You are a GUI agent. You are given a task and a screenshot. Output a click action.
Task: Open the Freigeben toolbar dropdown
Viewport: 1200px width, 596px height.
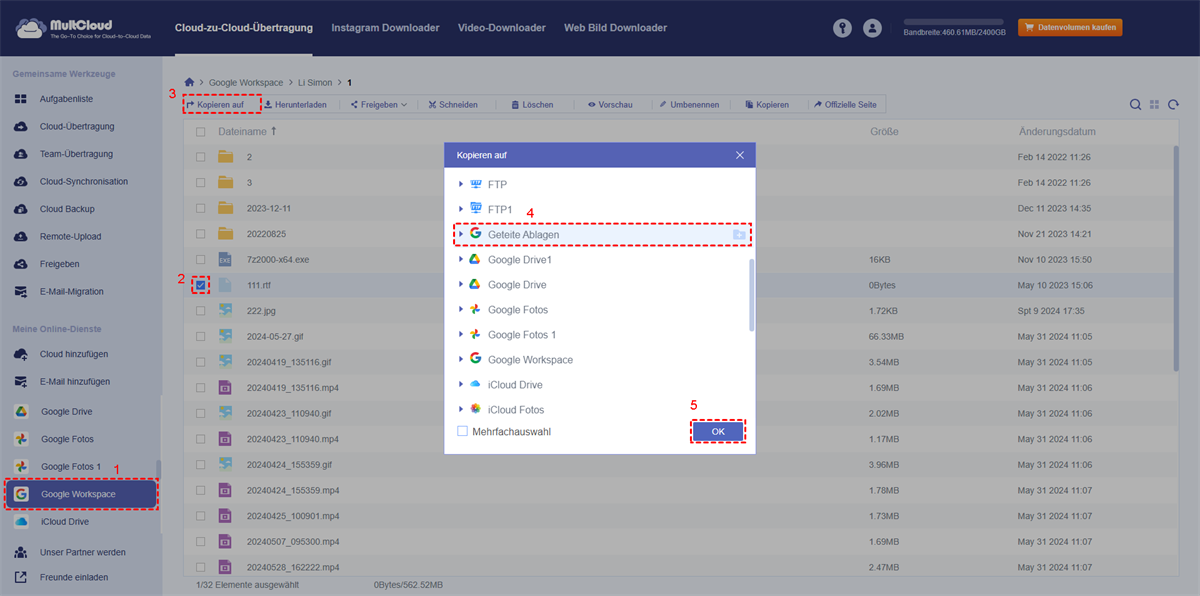[x=378, y=104]
